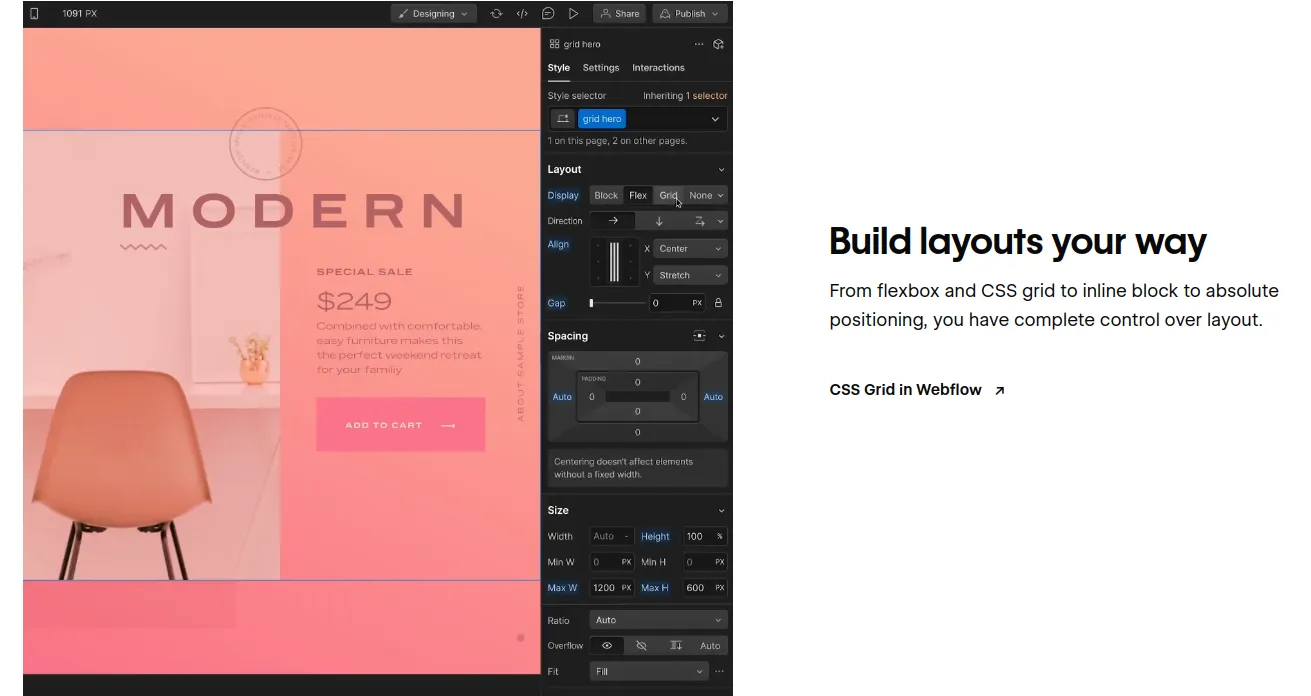This screenshot has height=696, width=1311.
Task: Collapse the Layout section
Action: point(721,170)
